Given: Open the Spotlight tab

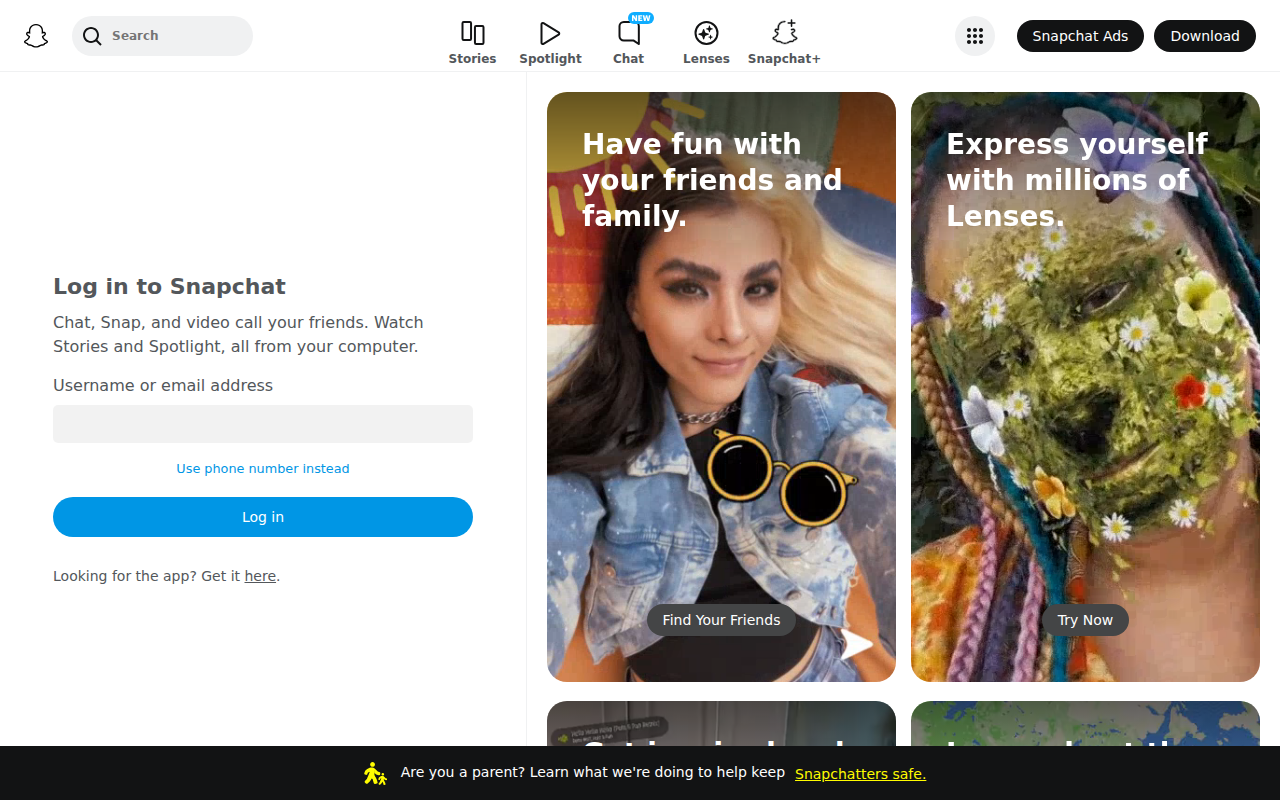Looking at the screenshot, I should click(550, 43).
